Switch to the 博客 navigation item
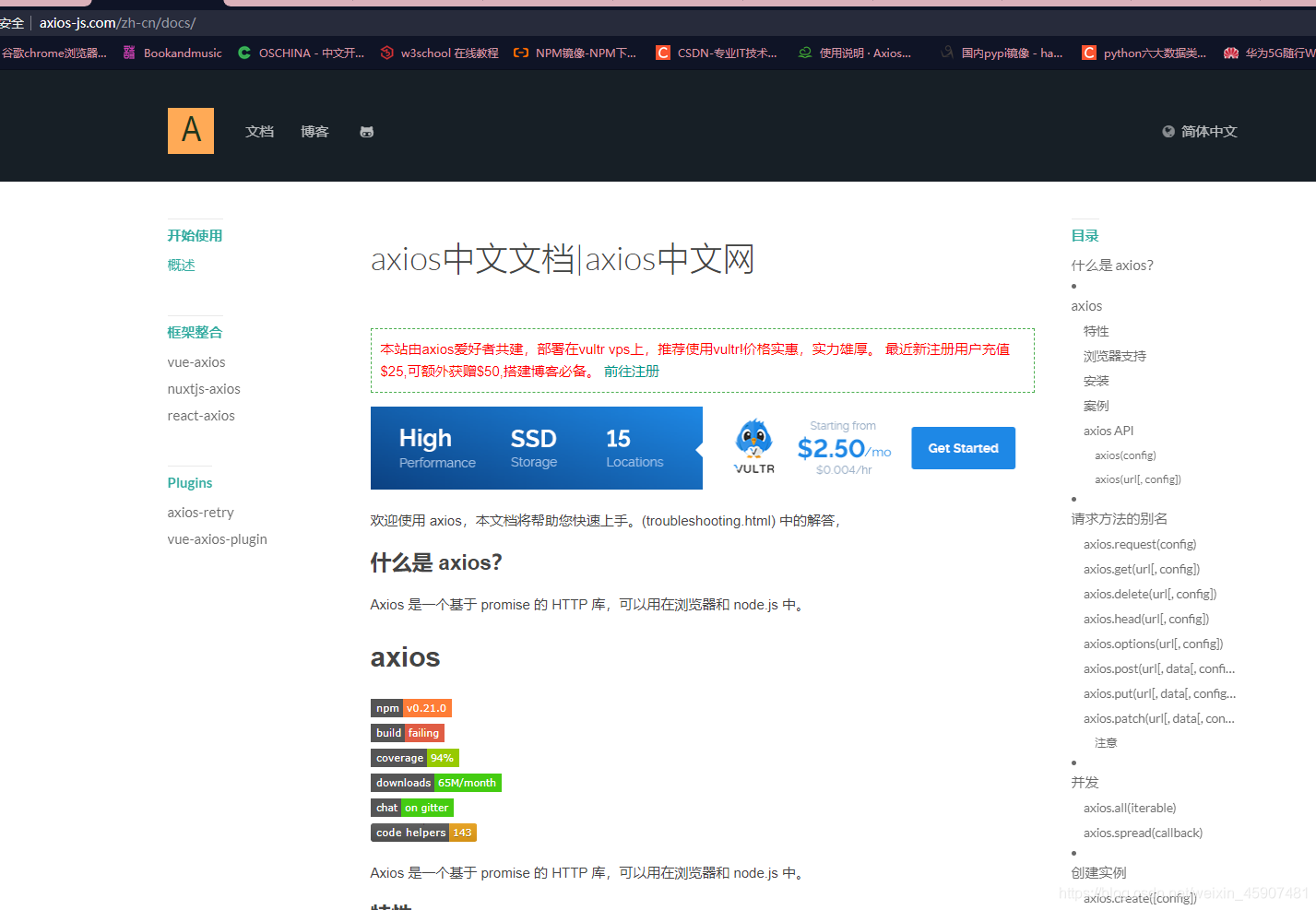This screenshot has width=1316, height=910. (314, 131)
